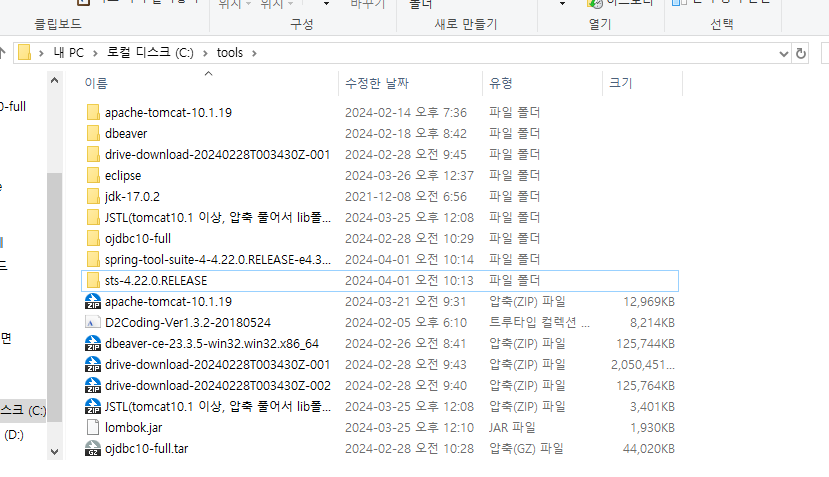Click the D2Coding-Ver1.3.2-20180524 file name

(188, 323)
